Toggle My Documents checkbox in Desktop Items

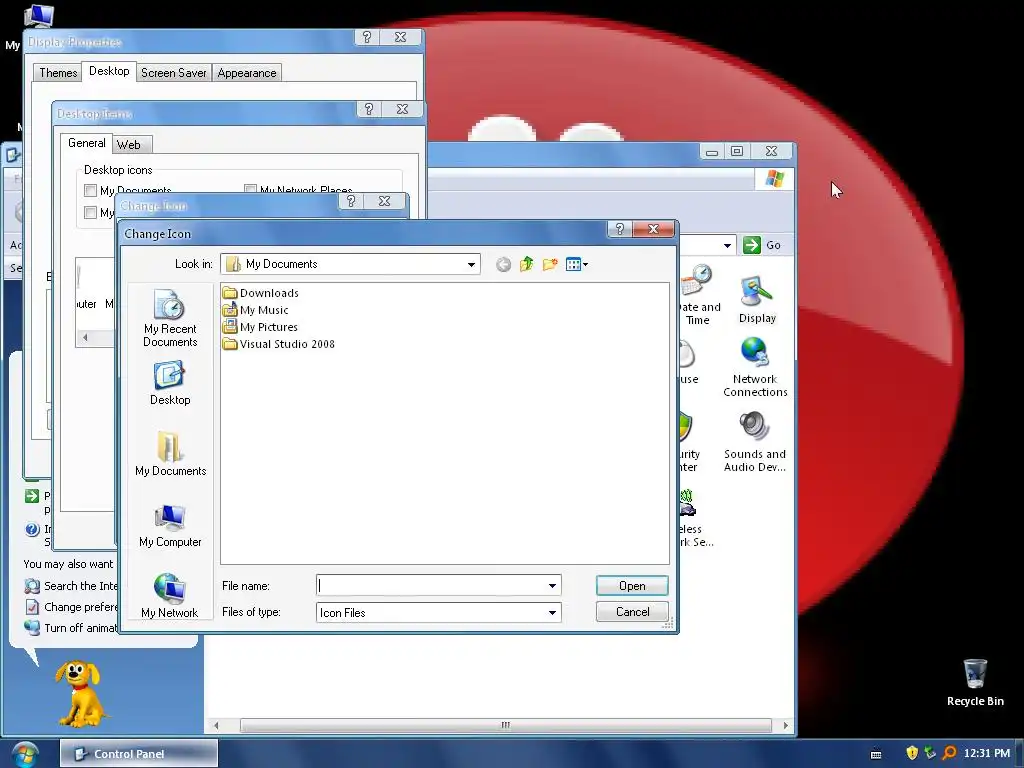pos(90,191)
